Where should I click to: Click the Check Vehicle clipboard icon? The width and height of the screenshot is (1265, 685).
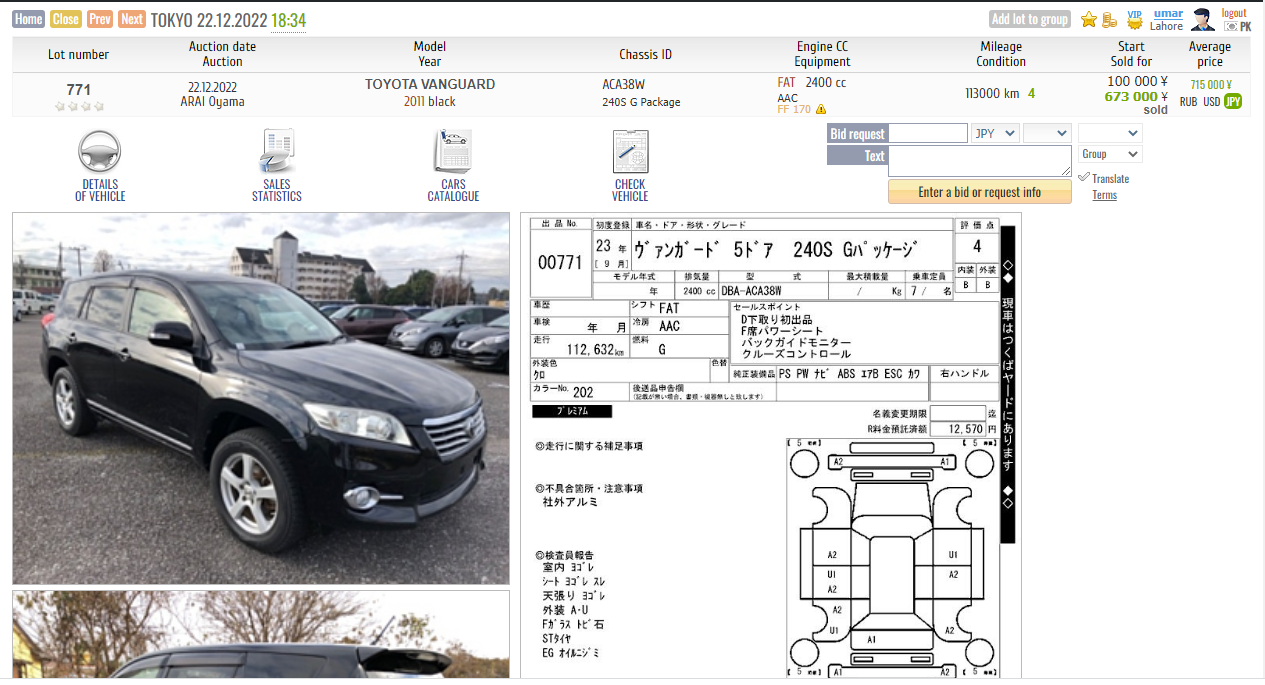630,152
